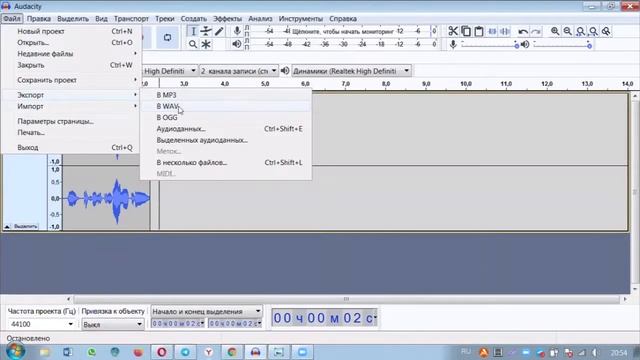Export audio 'В MP3'
Screen dimensions: 640x360
click(226, 95)
